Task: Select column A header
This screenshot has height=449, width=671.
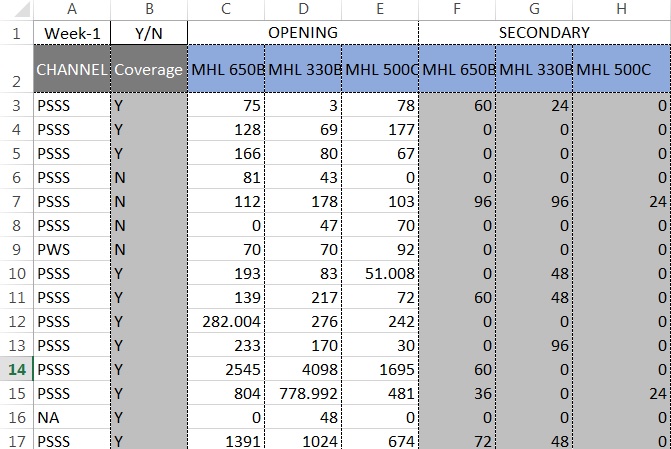Action: click(x=72, y=10)
